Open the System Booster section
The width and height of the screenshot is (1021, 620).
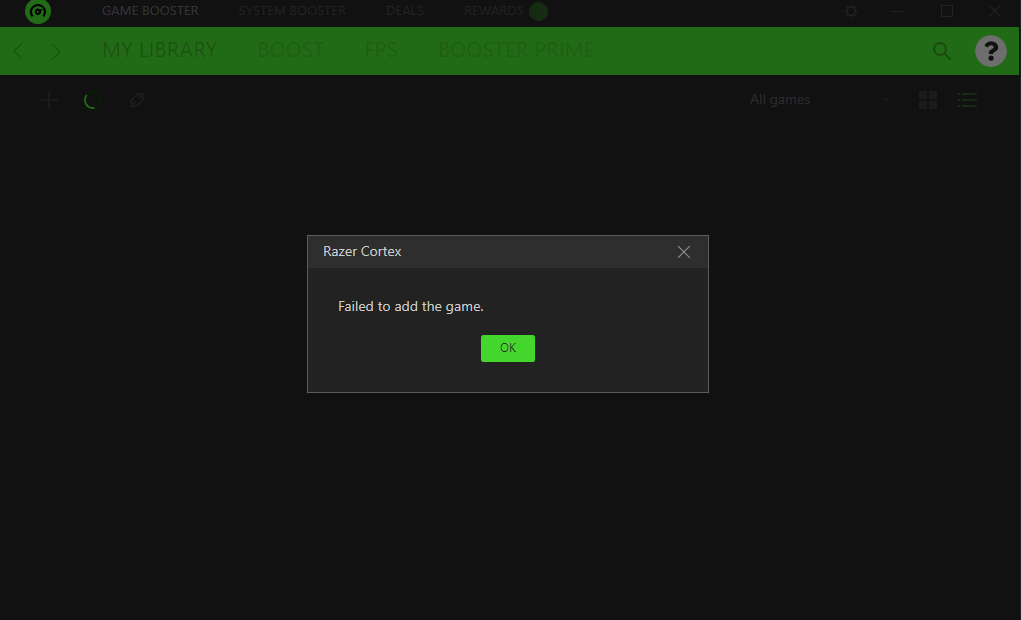point(292,11)
